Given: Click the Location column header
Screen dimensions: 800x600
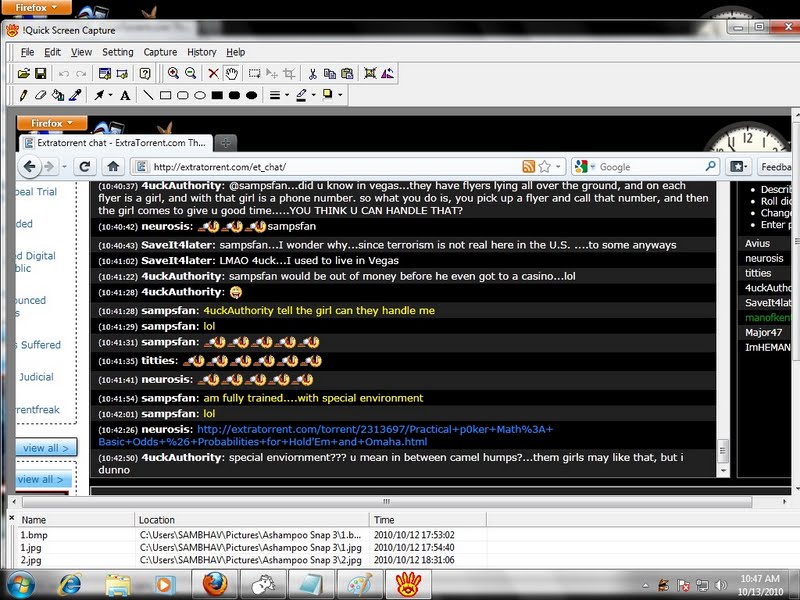Looking at the screenshot, I should tap(157, 520).
